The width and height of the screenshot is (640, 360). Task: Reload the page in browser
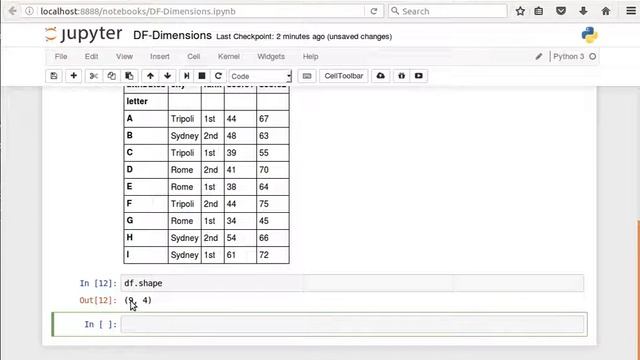coord(373,11)
